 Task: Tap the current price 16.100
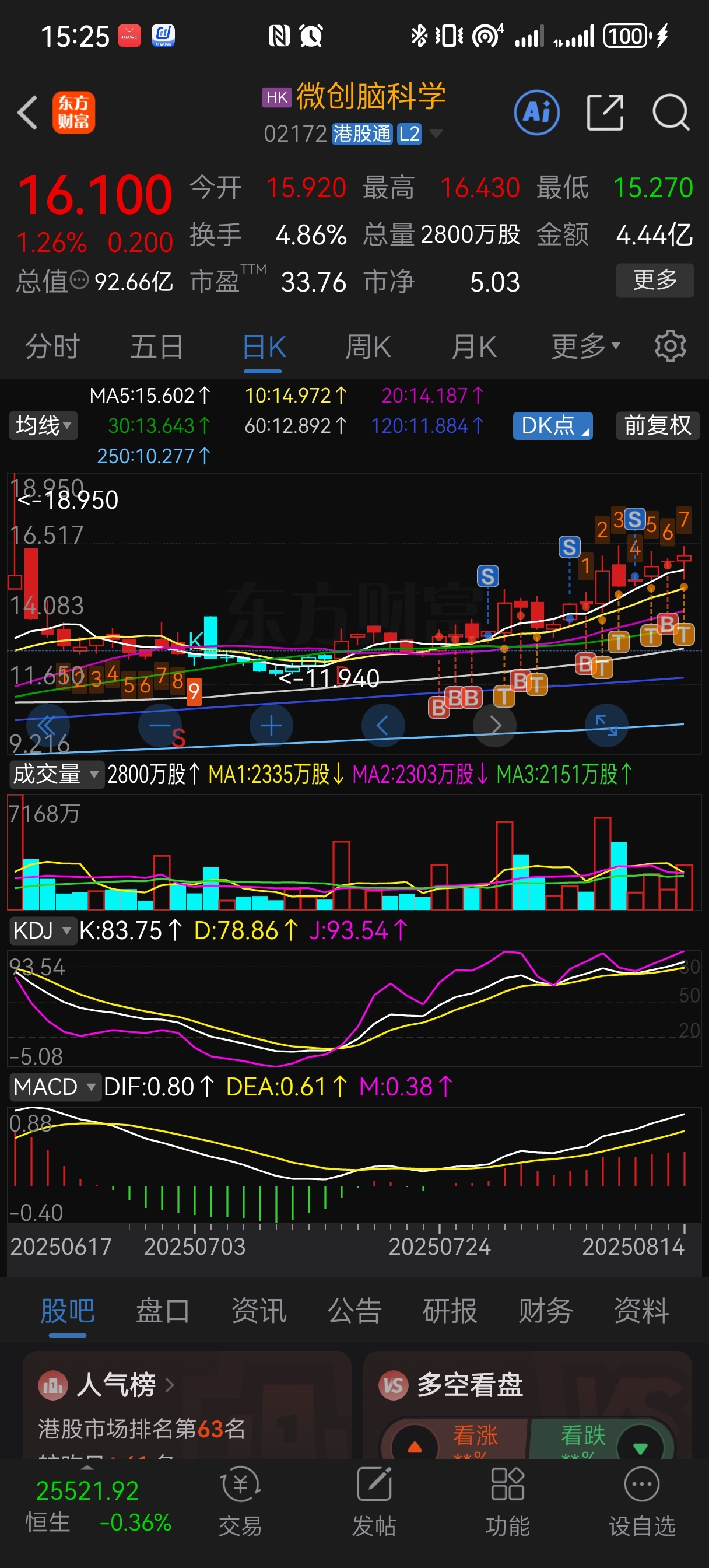point(96,195)
